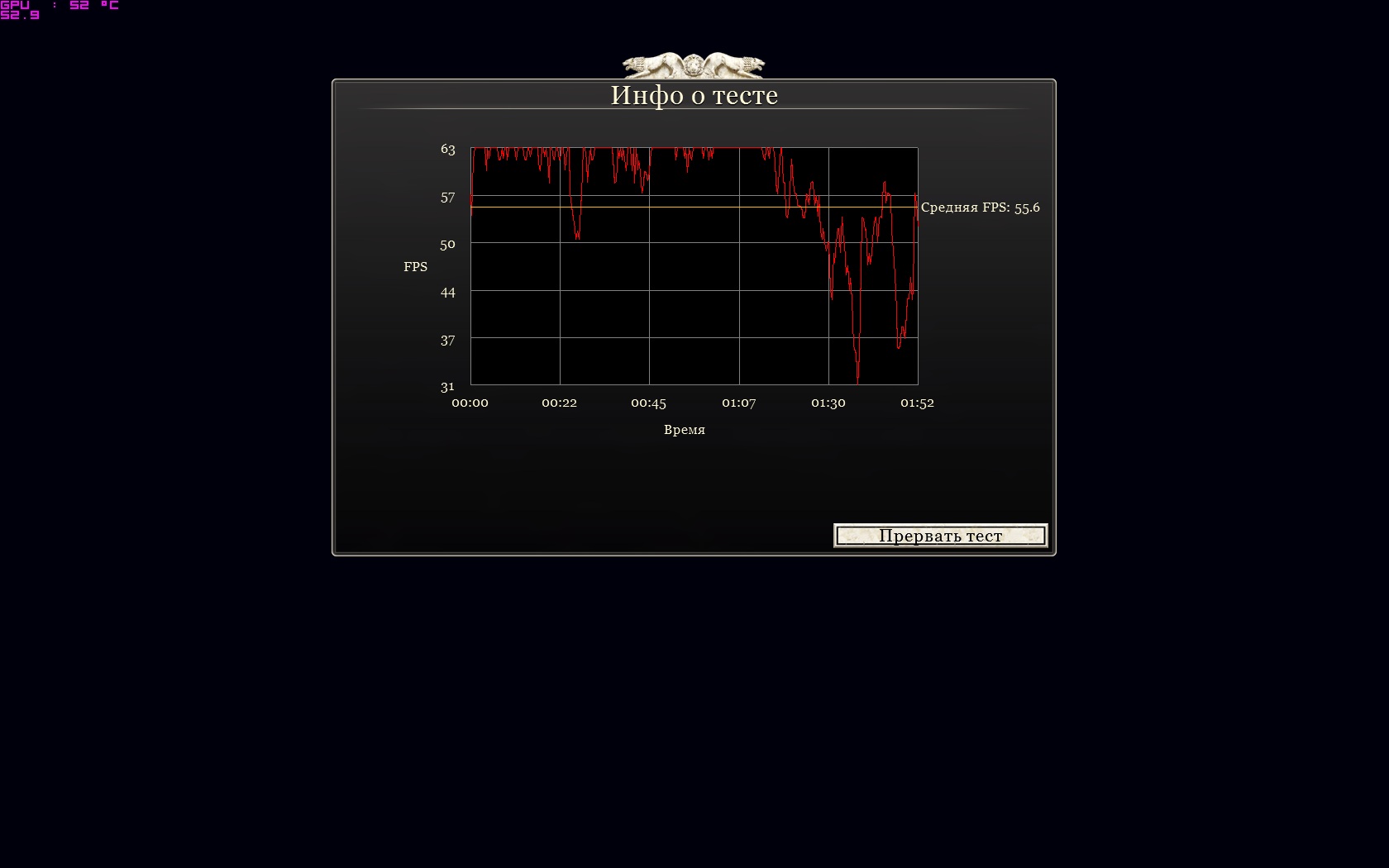Image resolution: width=1389 pixels, height=868 pixels.
Task: Select the 01:30 time marker
Action: [x=828, y=403]
